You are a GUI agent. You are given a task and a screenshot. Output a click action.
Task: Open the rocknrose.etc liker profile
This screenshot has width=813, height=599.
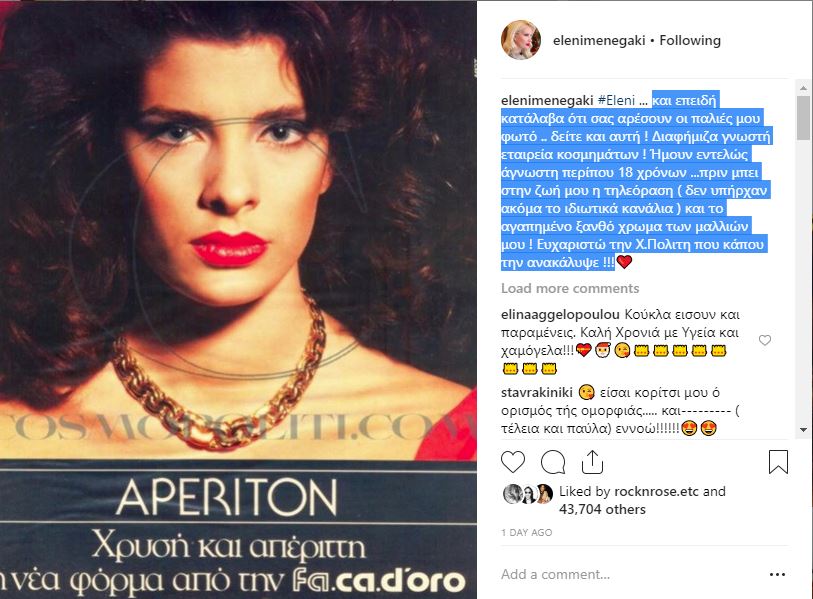click(x=656, y=491)
